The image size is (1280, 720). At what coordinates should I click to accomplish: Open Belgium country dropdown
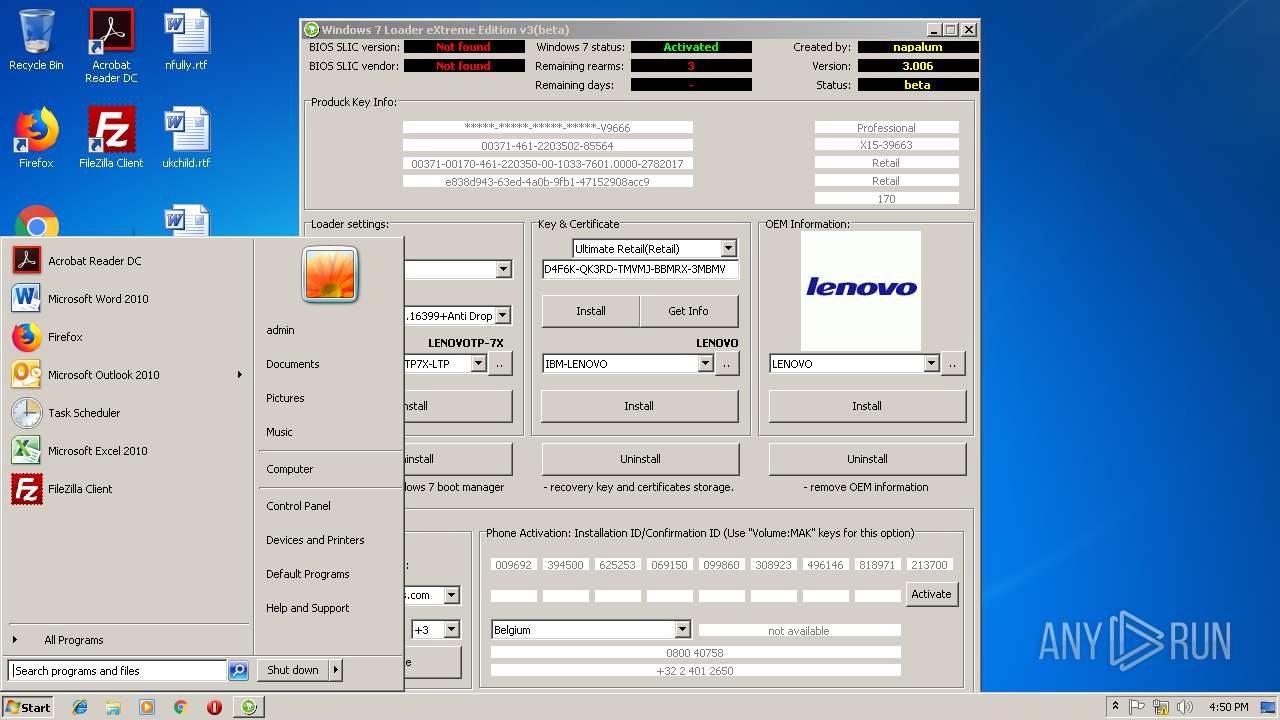click(682, 630)
